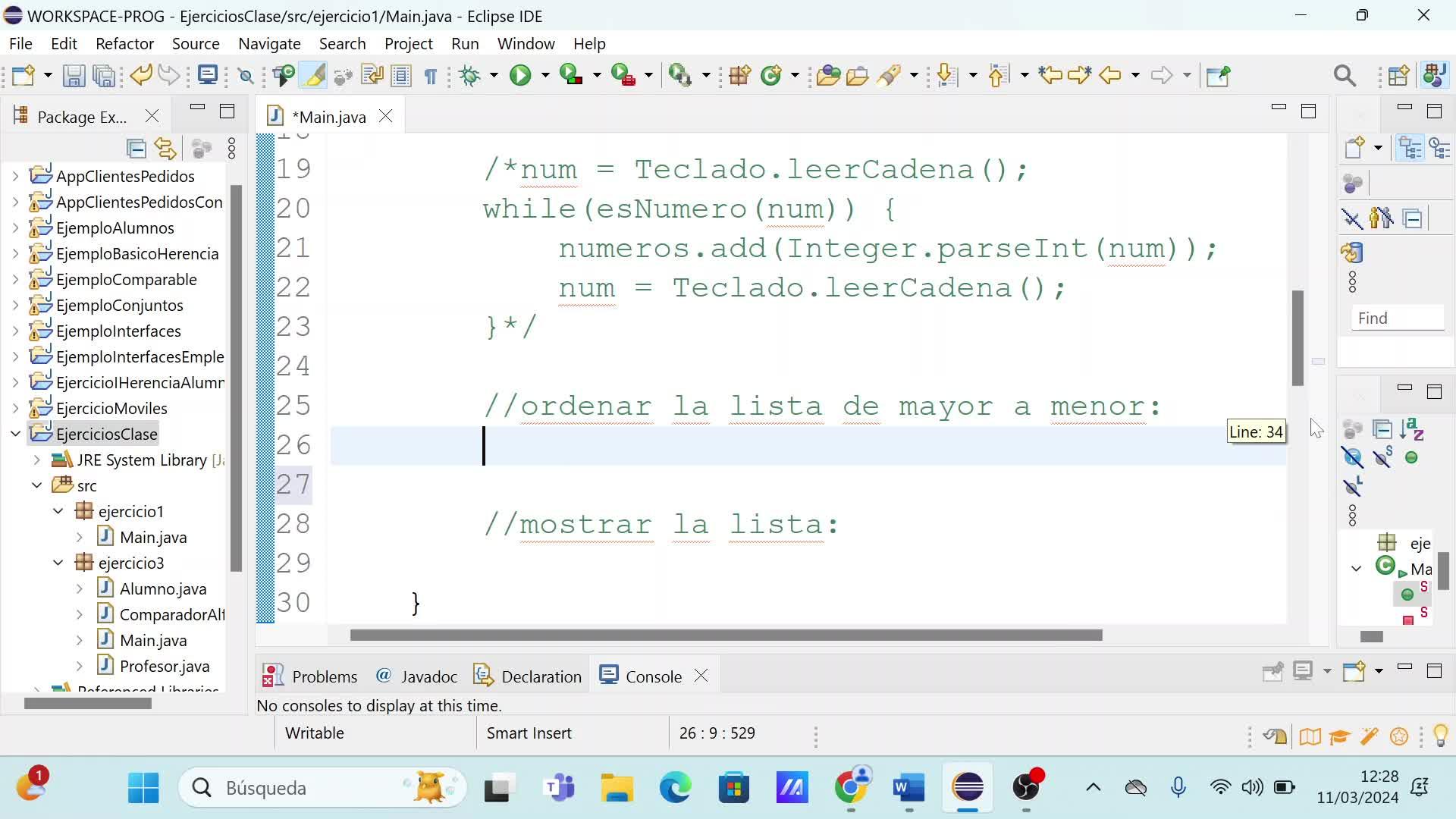This screenshot has height=819, width=1456.
Task: Click Open Perspective icon
Action: (1398, 75)
